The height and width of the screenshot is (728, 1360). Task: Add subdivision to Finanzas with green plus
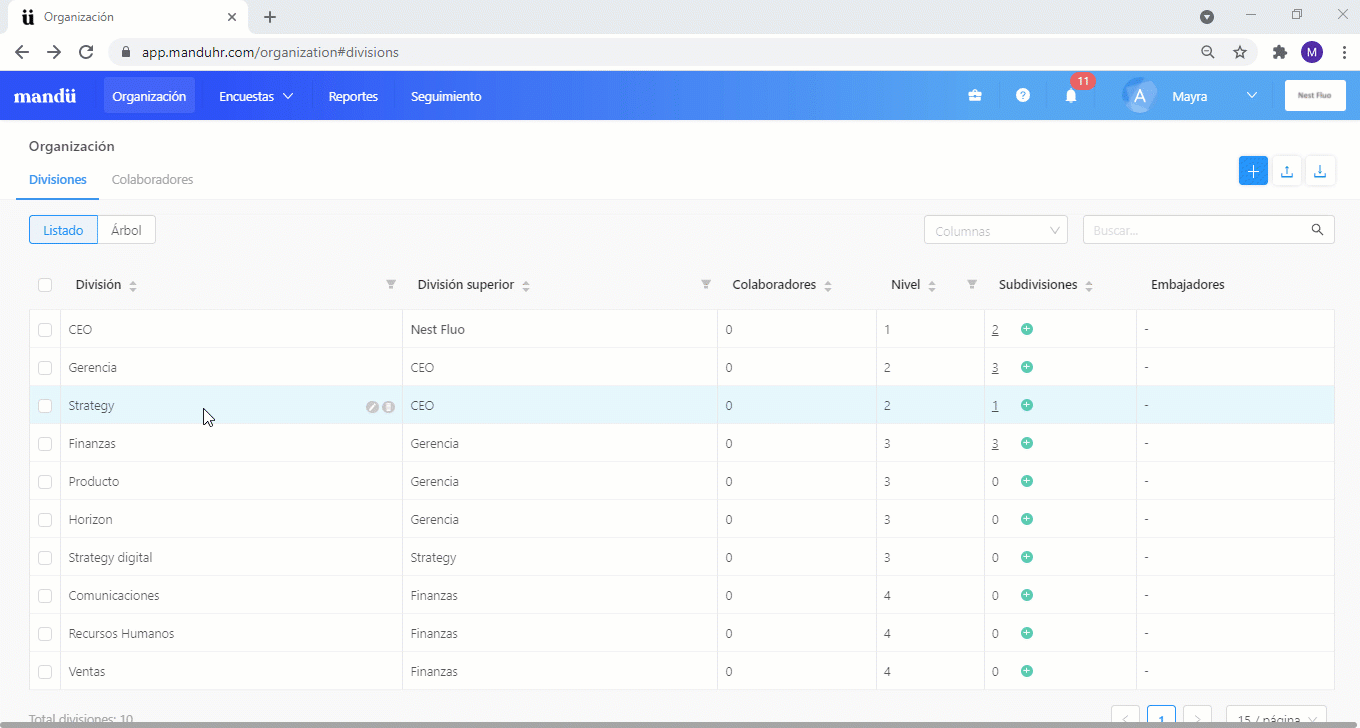click(x=1027, y=443)
